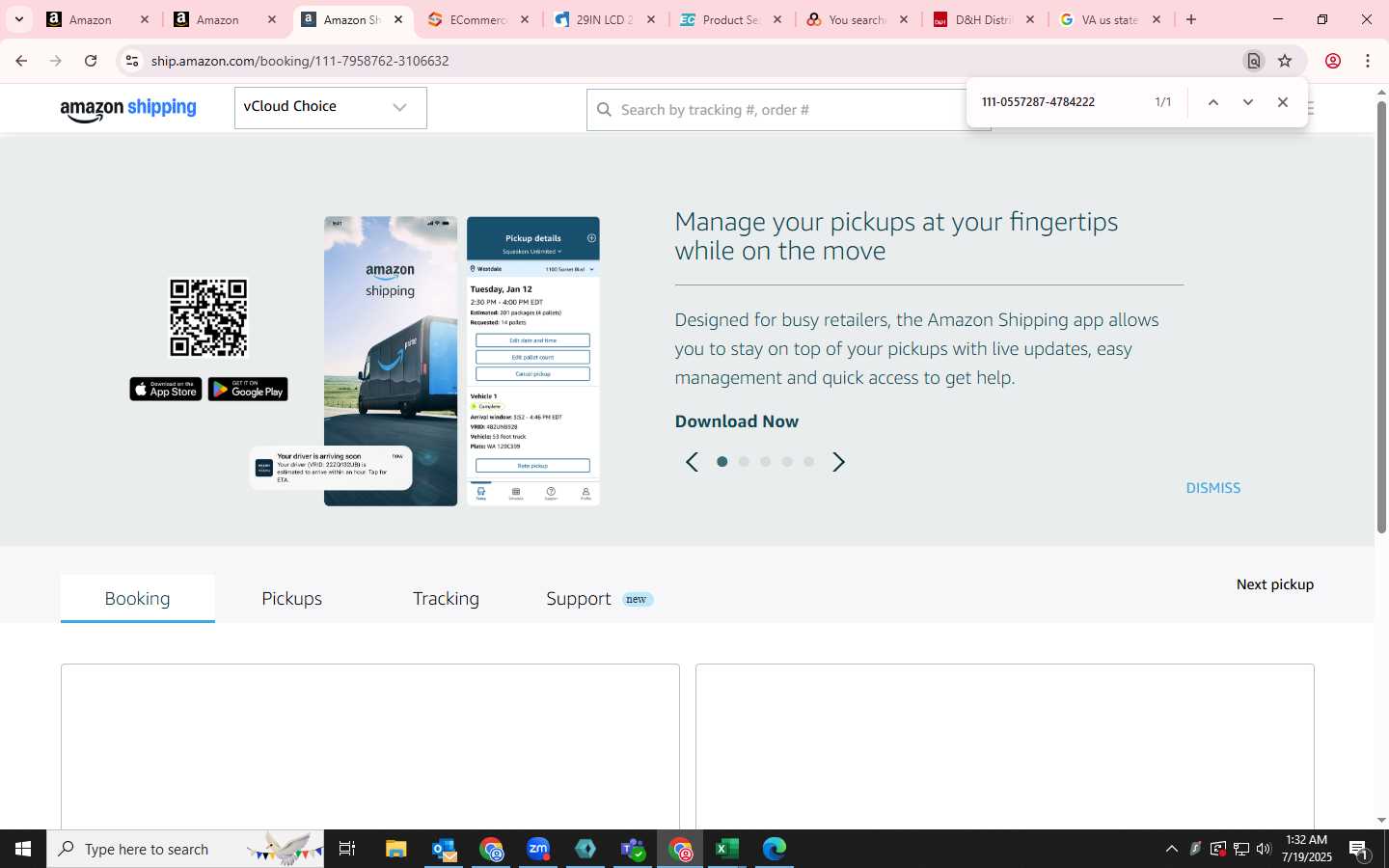Open Excel from taskbar
The image size is (1389, 868).
[727, 849]
